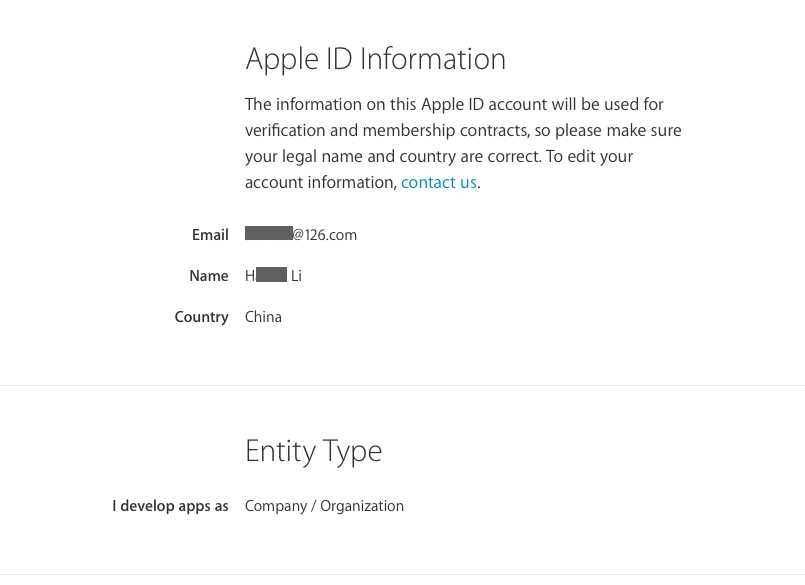Select the Name label
Viewport: 805px width, 585px height.
(209, 276)
